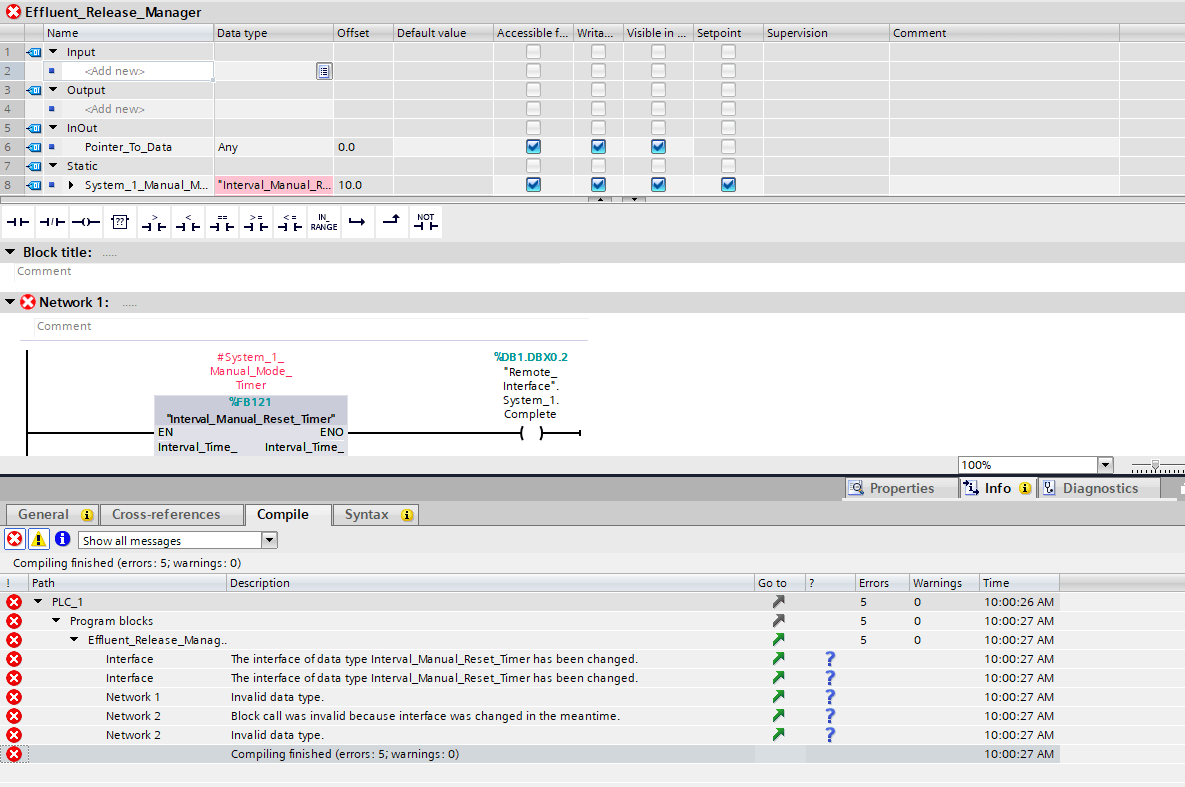Open help for Network 1 invalid data type

point(830,697)
